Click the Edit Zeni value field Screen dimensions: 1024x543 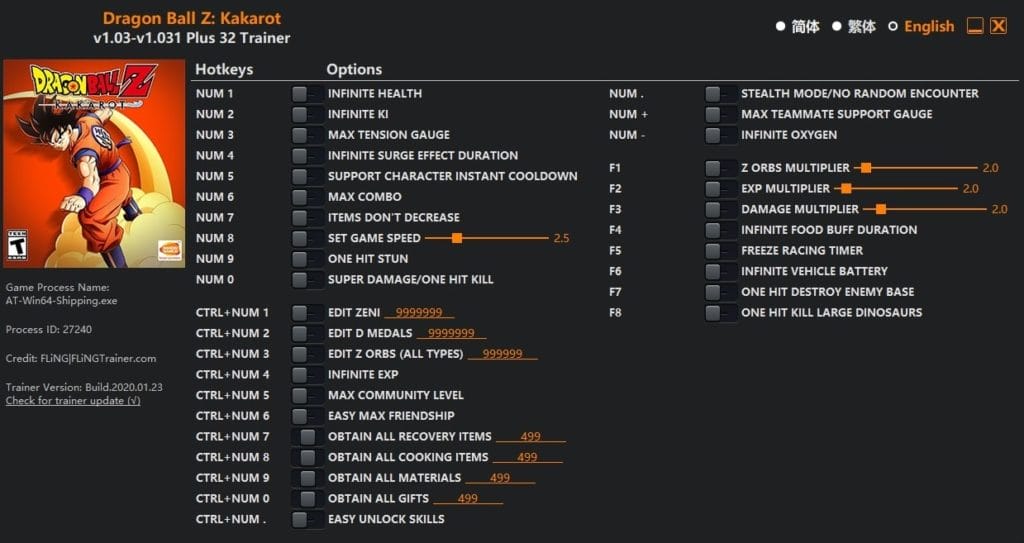coord(419,313)
